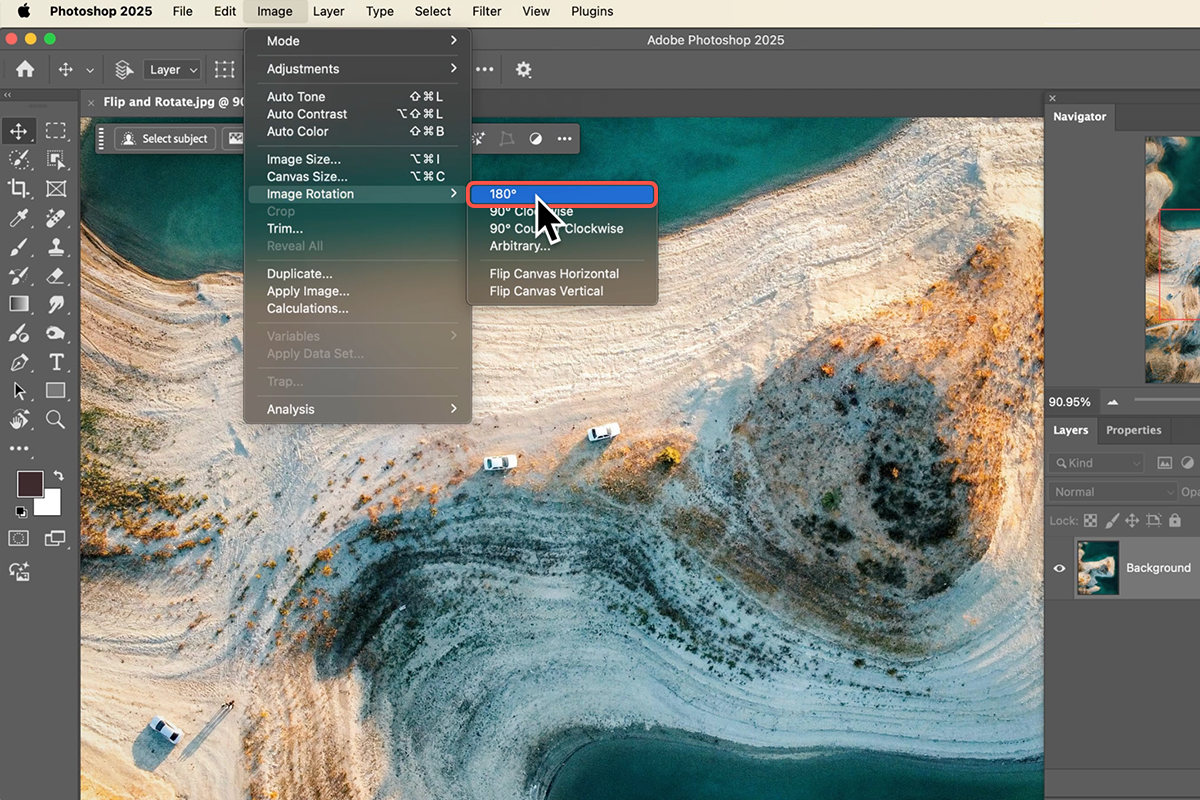
Task: Open the Normal blend mode dropdown
Action: (1112, 492)
